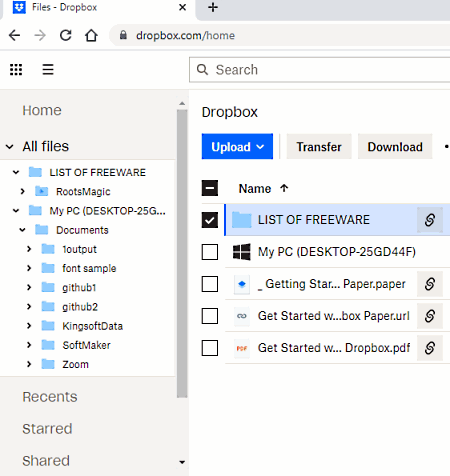The width and height of the screenshot is (450, 476).
Task: Focus the Search input field
Action: [320, 70]
